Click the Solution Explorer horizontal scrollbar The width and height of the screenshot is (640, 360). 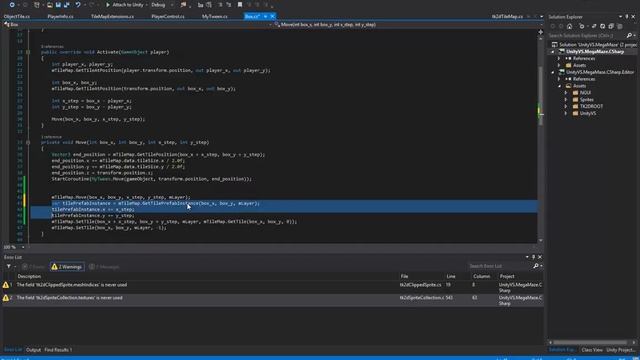click(x=591, y=342)
